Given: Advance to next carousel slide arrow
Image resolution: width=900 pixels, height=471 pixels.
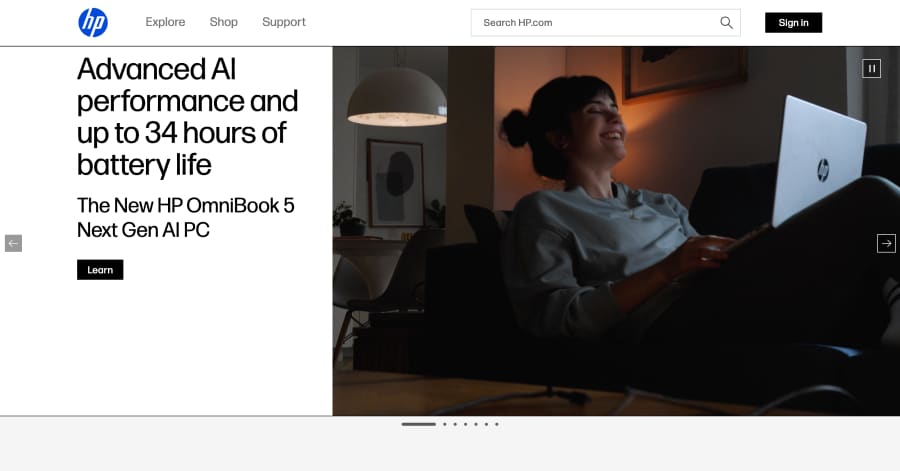Looking at the screenshot, I should [886, 243].
